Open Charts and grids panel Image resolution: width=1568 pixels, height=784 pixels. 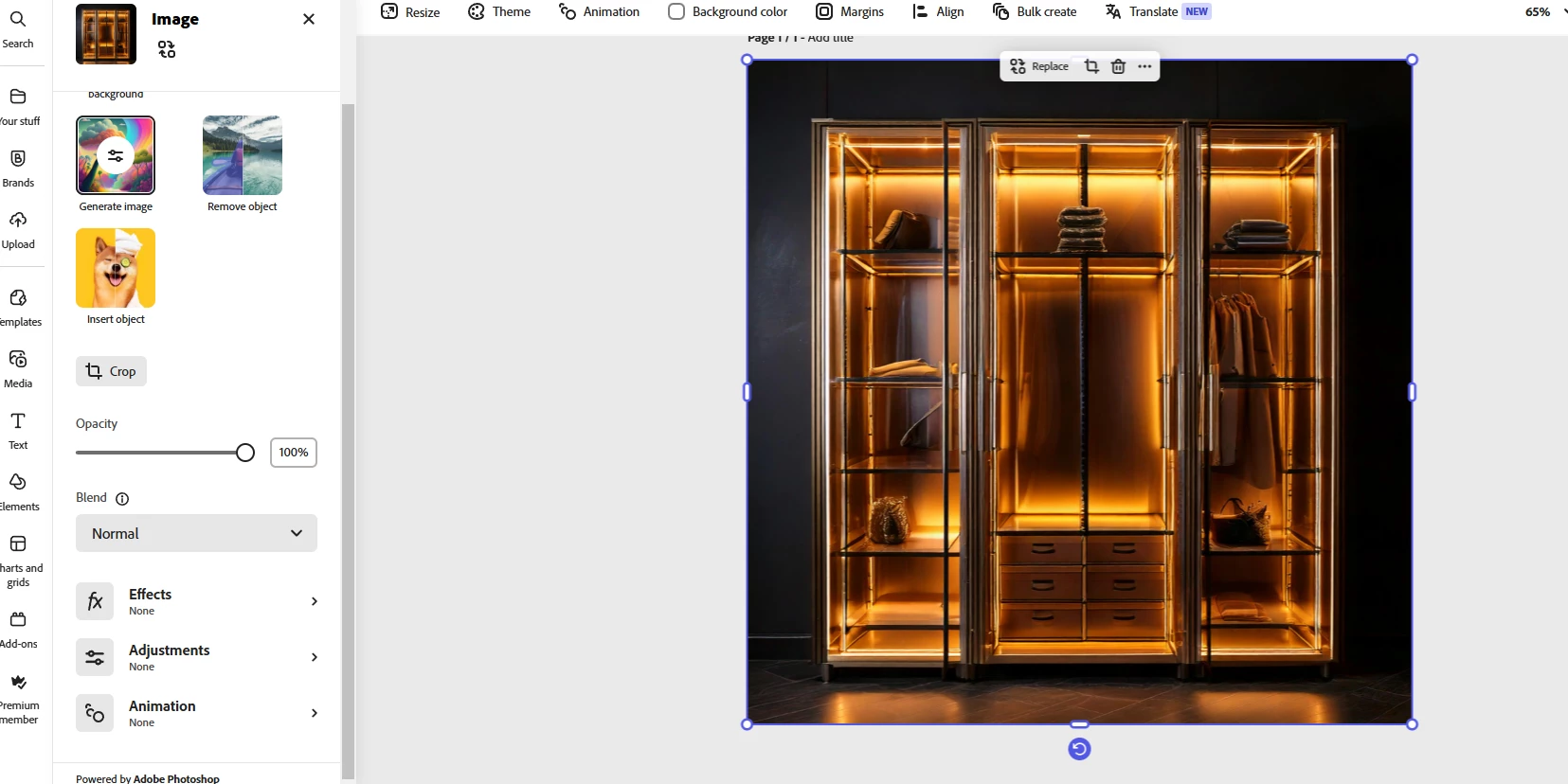click(x=18, y=560)
